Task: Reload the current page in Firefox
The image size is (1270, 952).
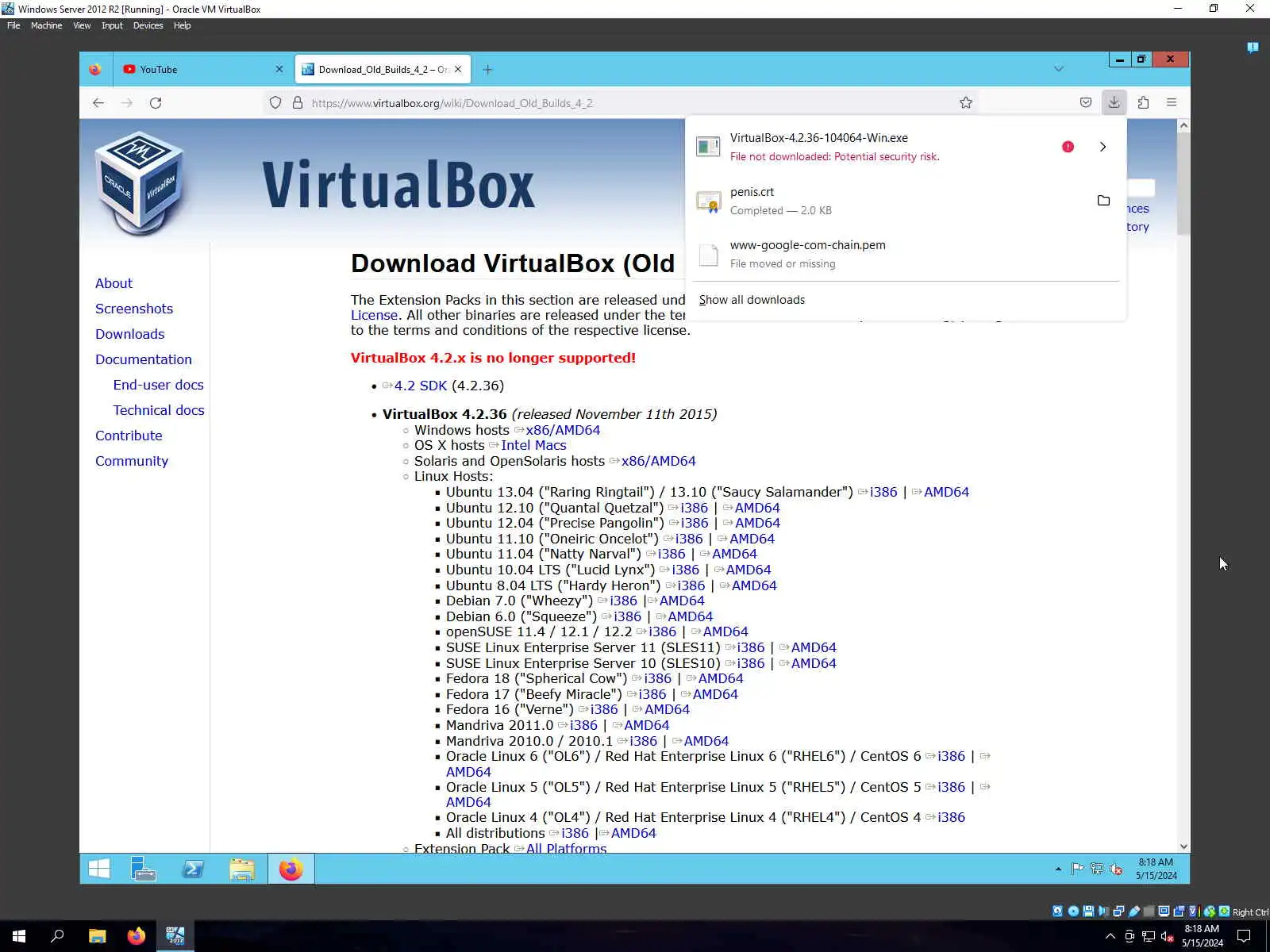Action: click(x=156, y=103)
